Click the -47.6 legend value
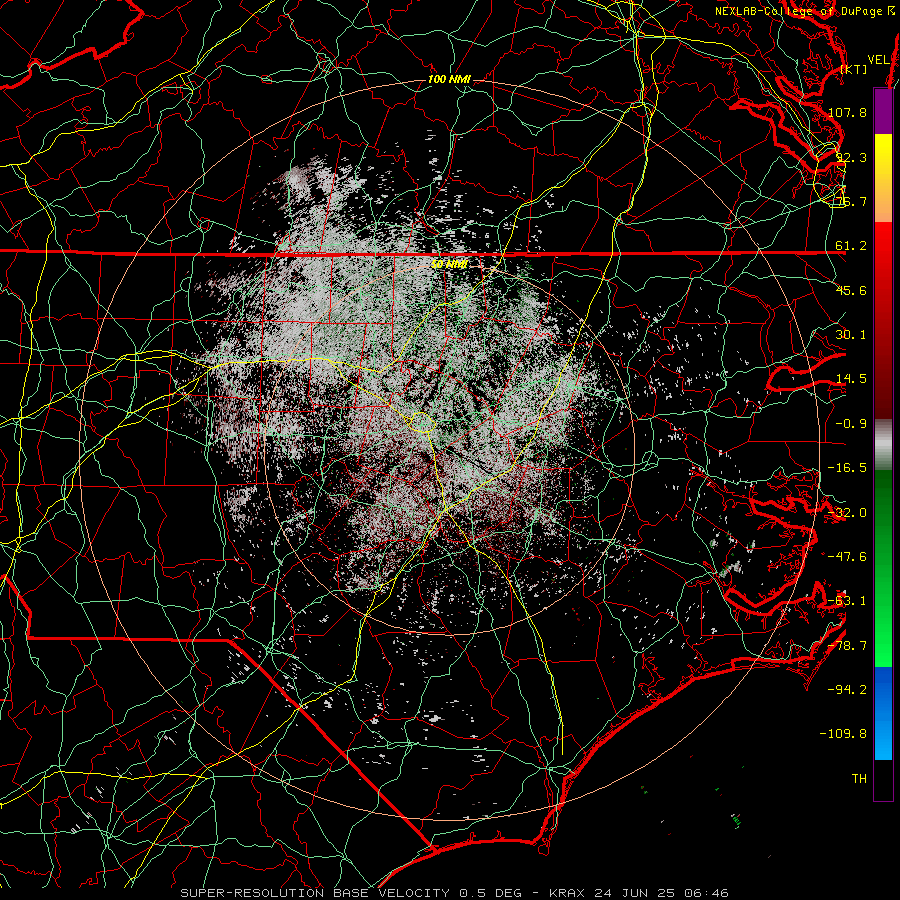 847,557
